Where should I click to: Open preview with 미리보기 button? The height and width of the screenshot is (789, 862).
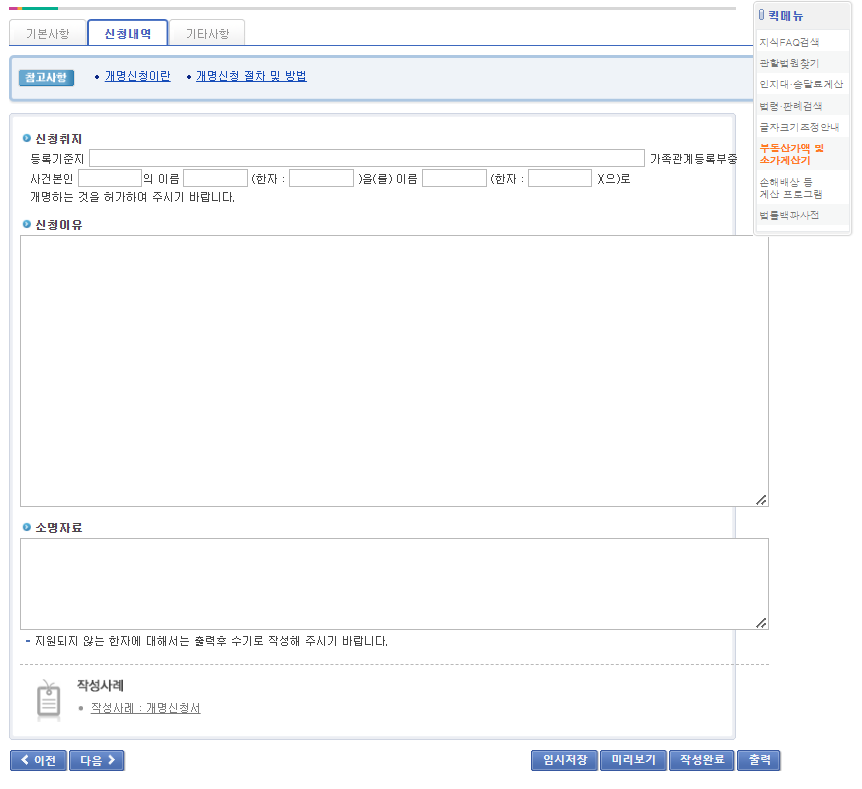[633, 760]
